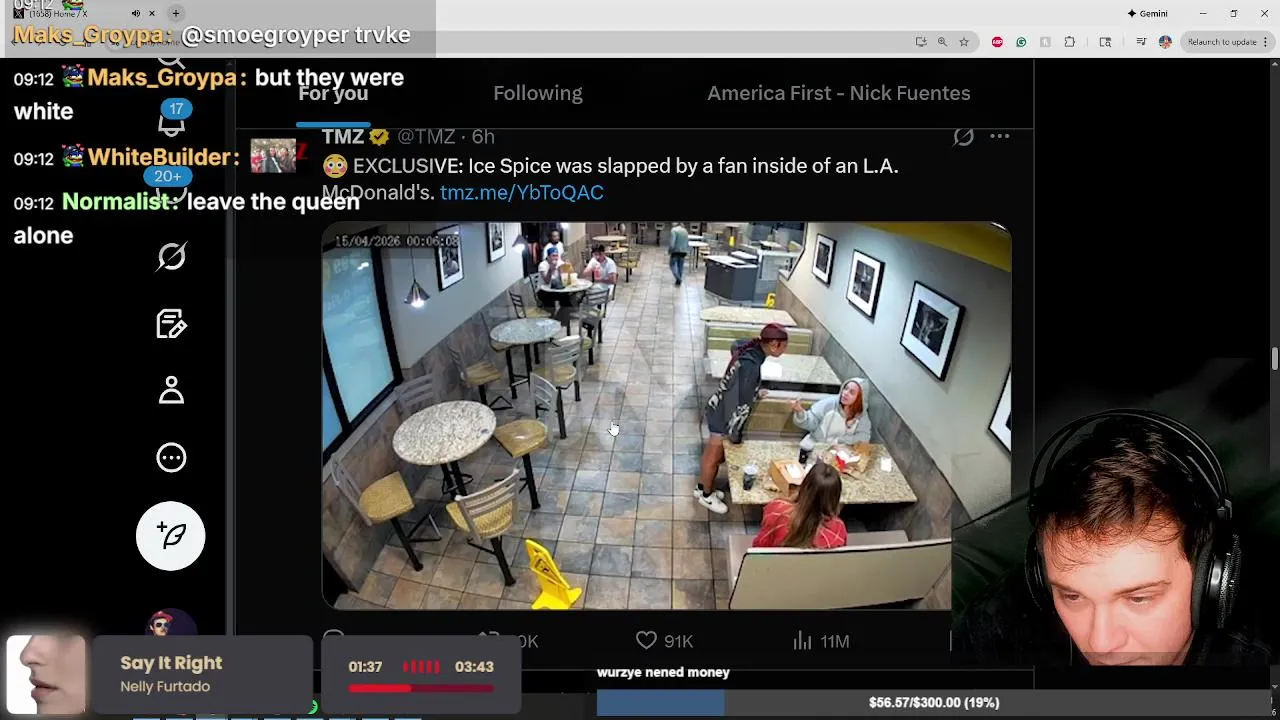This screenshot has height=720, width=1280.
Task: Click the install app icon in the address bar
Action: coord(921,42)
